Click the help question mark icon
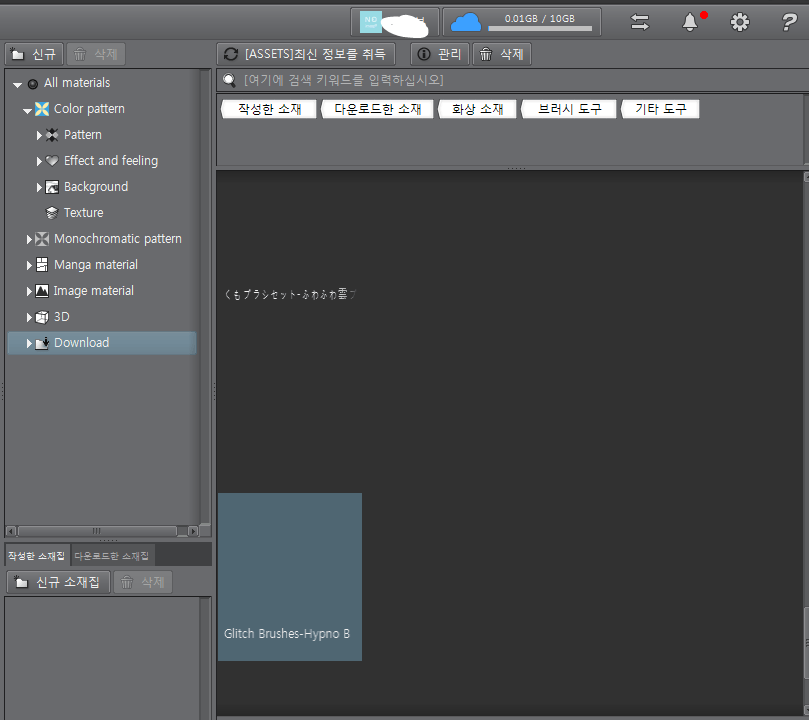This screenshot has width=809, height=720. (x=788, y=22)
